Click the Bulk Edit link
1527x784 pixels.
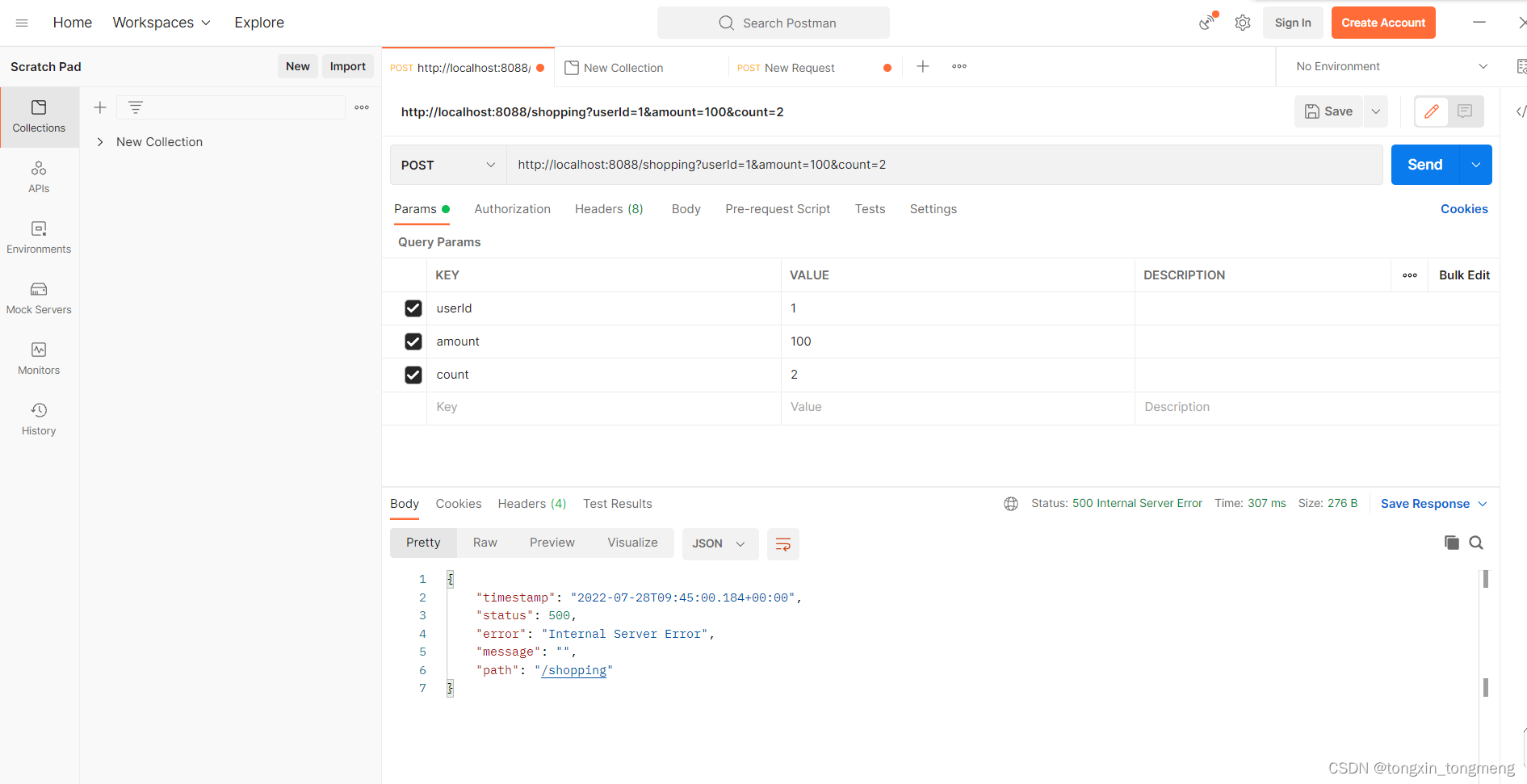click(1464, 275)
